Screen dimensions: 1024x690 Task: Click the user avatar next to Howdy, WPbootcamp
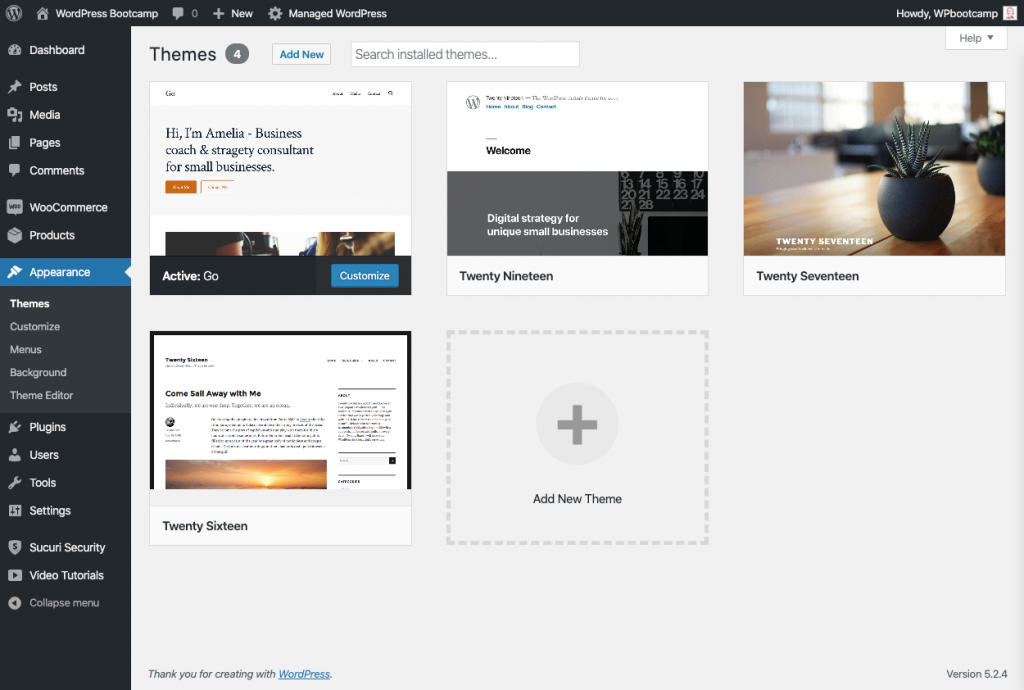[1010, 13]
